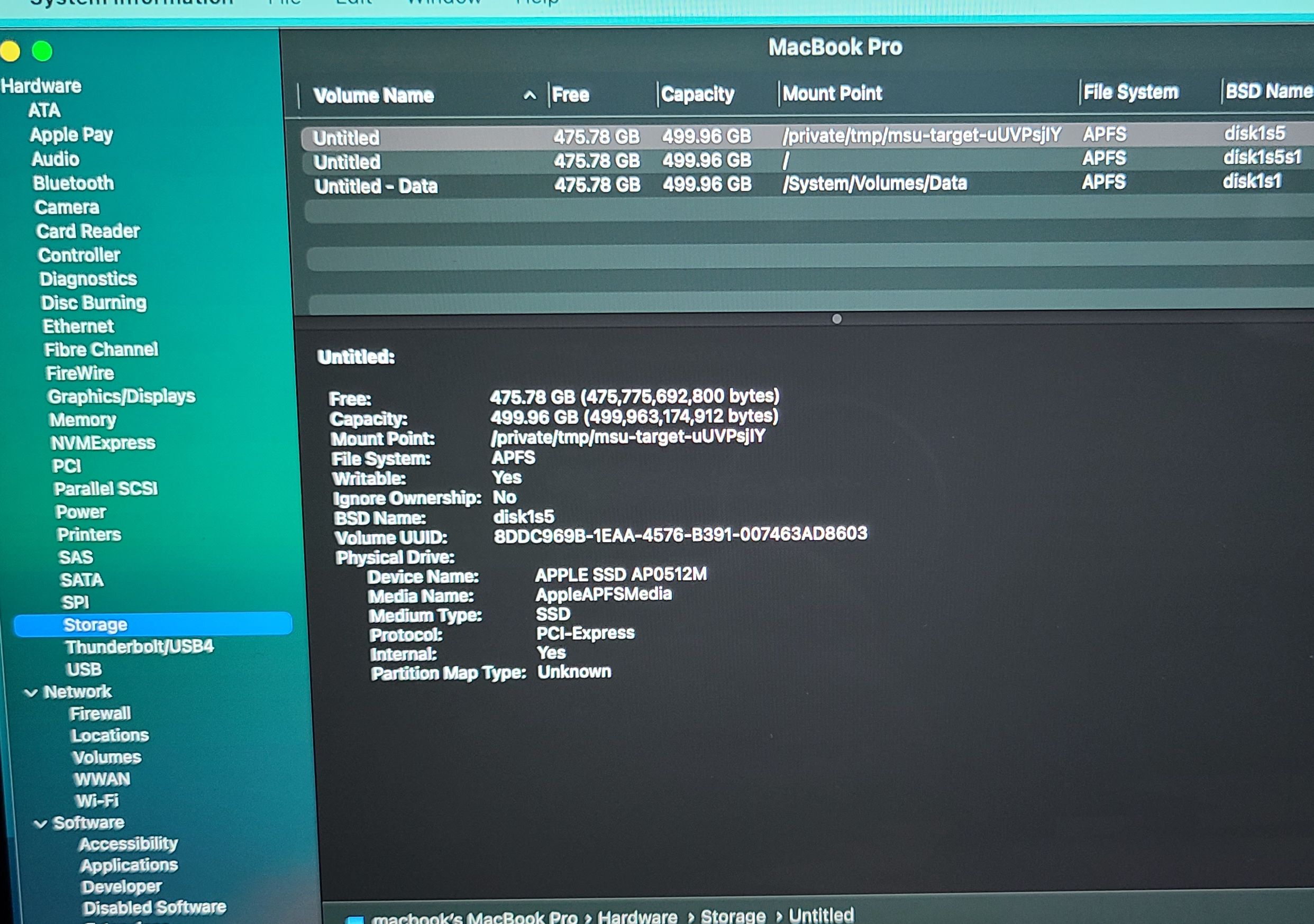This screenshot has width=1314, height=924.
Task: Toggle sort arrow on Volume Name column
Action: [530, 96]
